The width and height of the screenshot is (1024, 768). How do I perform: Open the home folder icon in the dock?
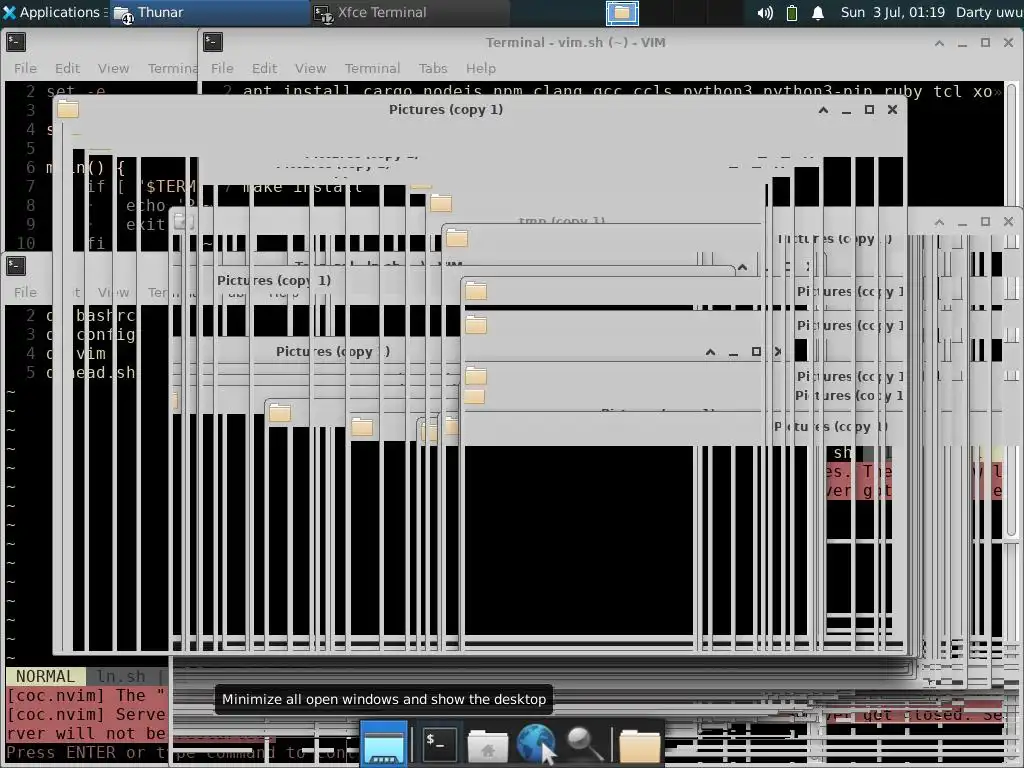(x=487, y=746)
